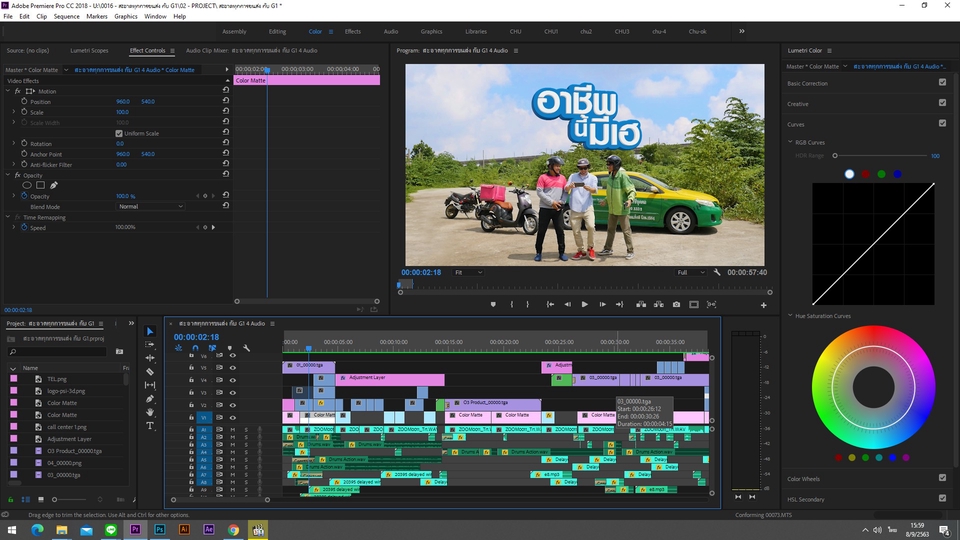Reset the Position parameter
Image resolution: width=960 pixels, height=540 pixels.
click(x=226, y=101)
